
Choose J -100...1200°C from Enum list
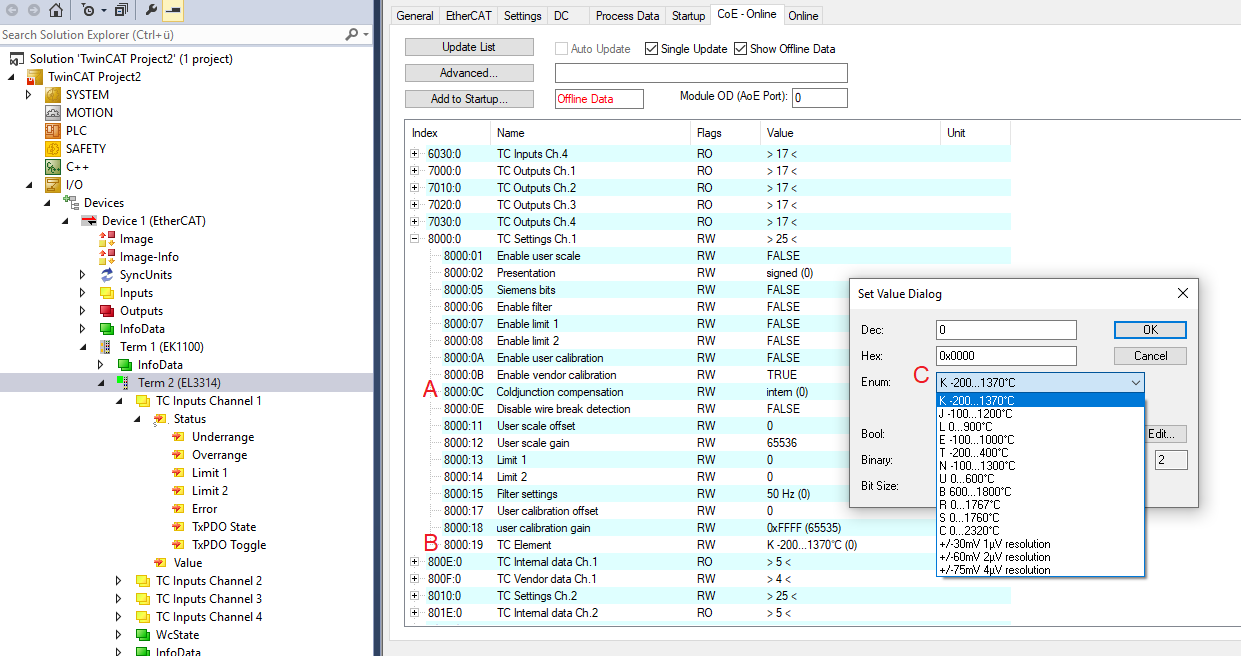1040,413
